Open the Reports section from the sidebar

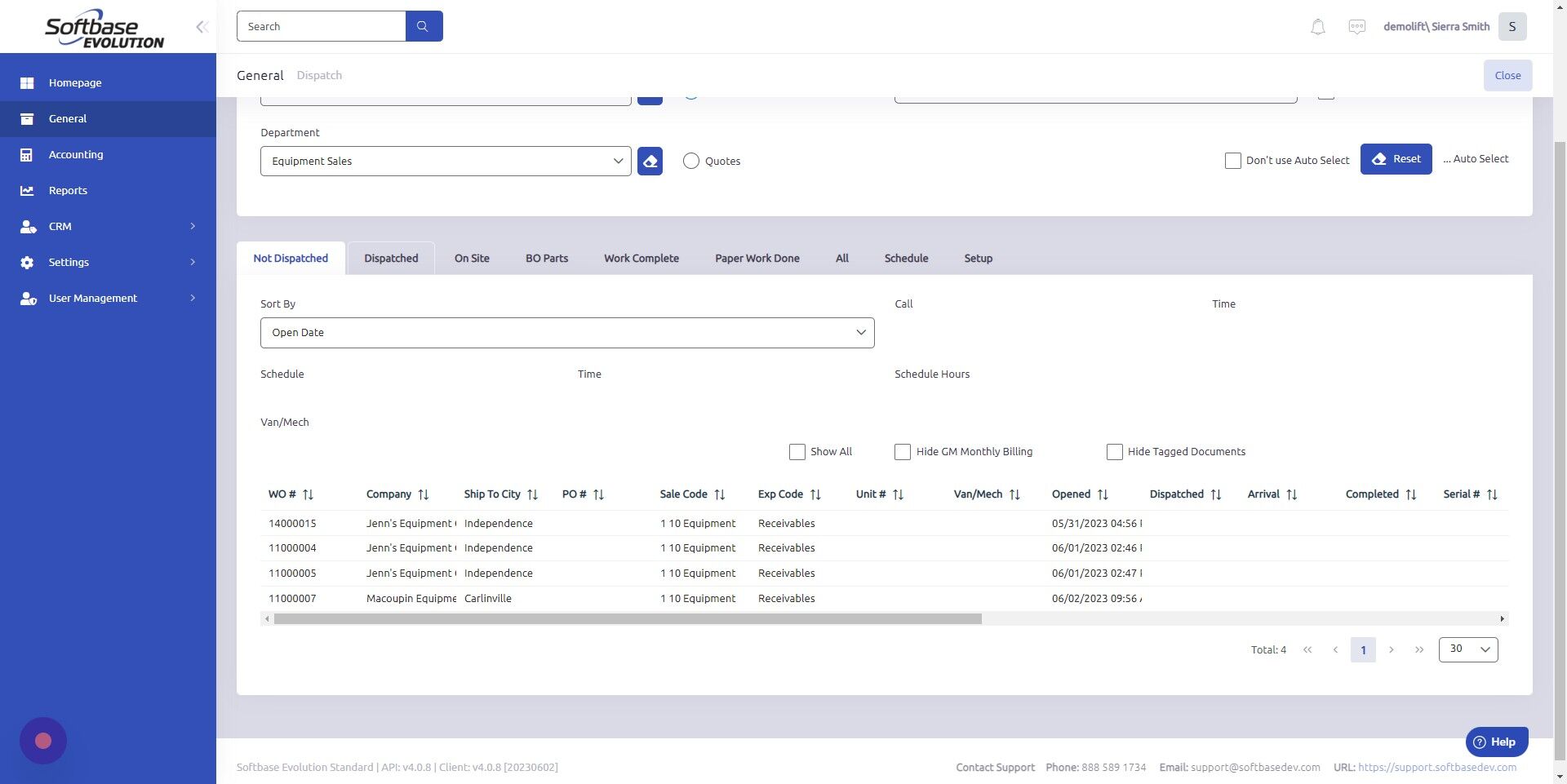tap(67, 190)
